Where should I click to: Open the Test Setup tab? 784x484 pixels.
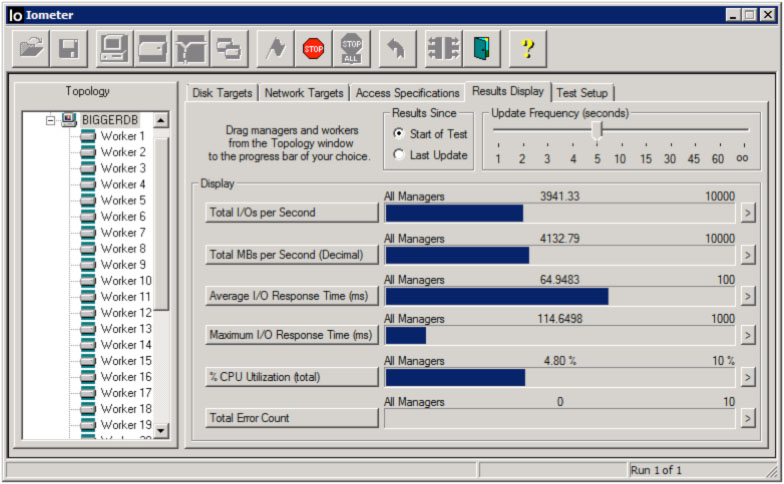[x=582, y=93]
